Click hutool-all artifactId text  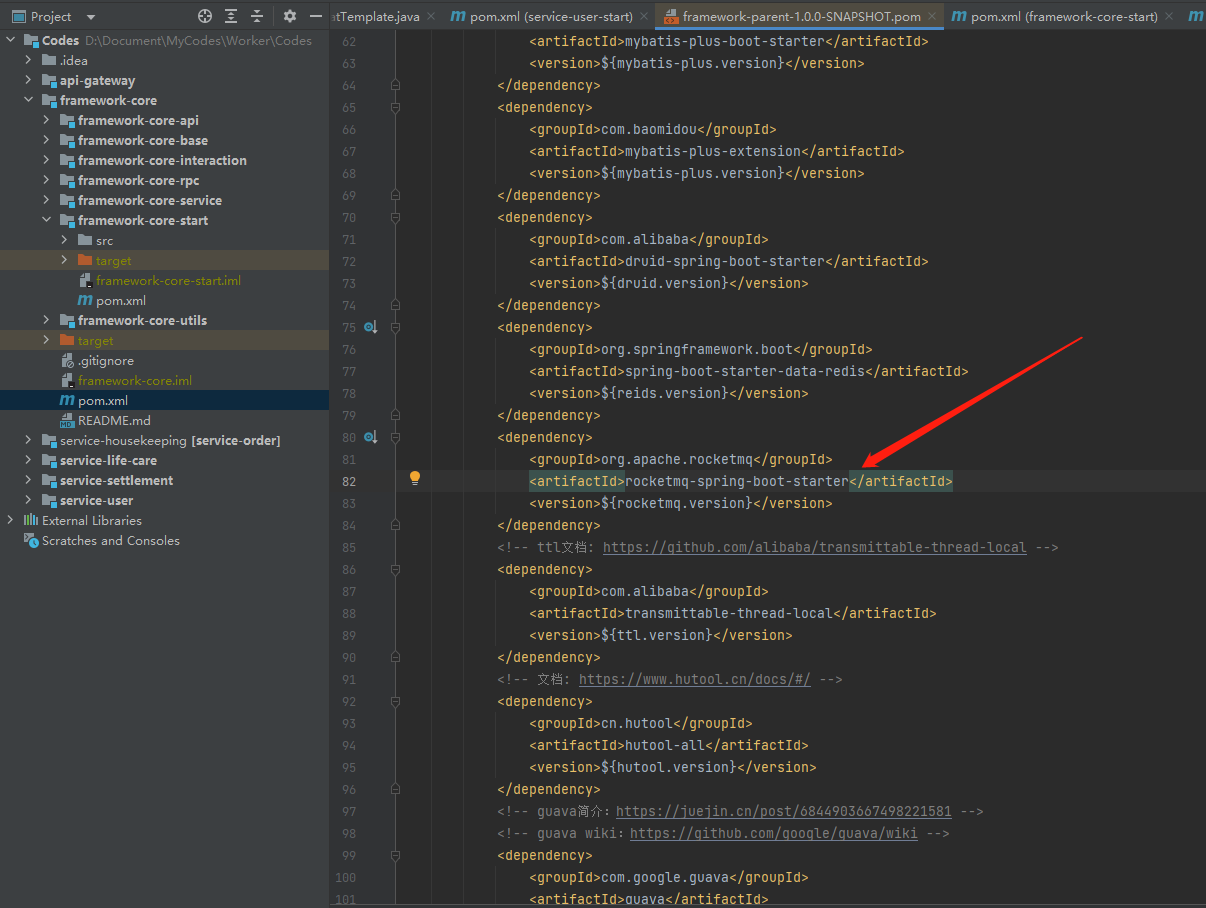pos(665,745)
